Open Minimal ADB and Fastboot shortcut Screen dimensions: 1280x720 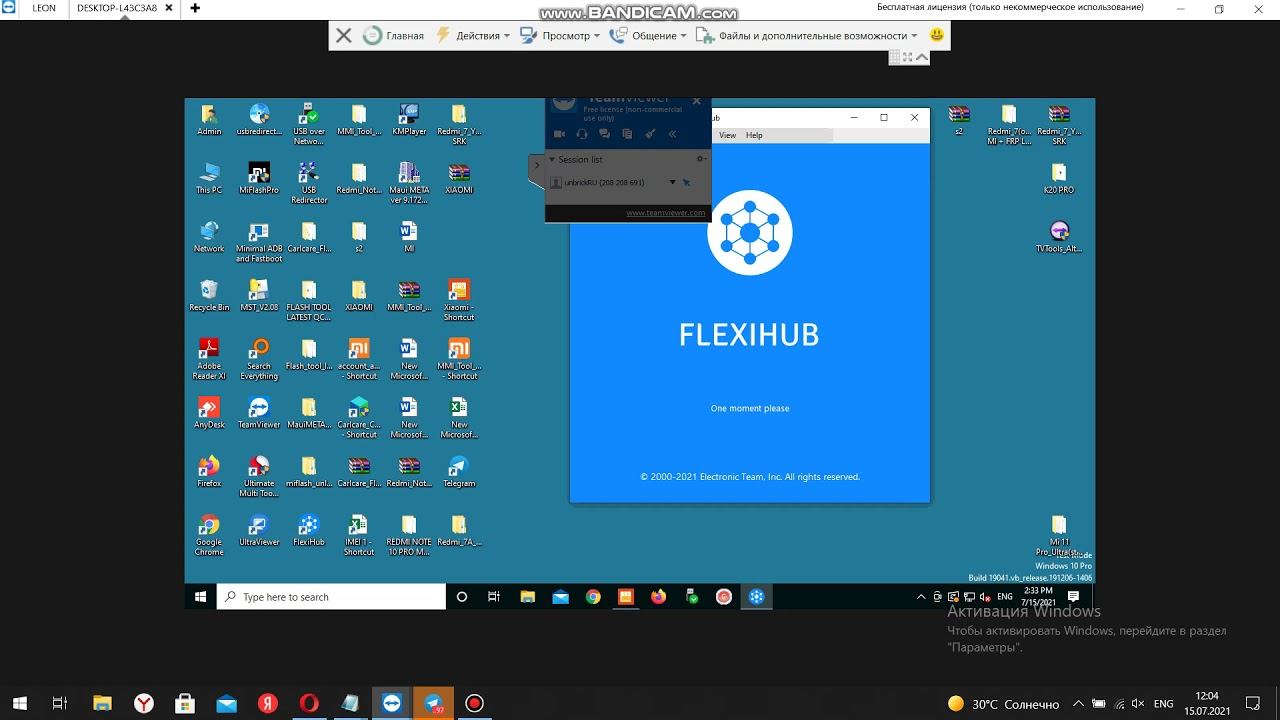tap(259, 241)
